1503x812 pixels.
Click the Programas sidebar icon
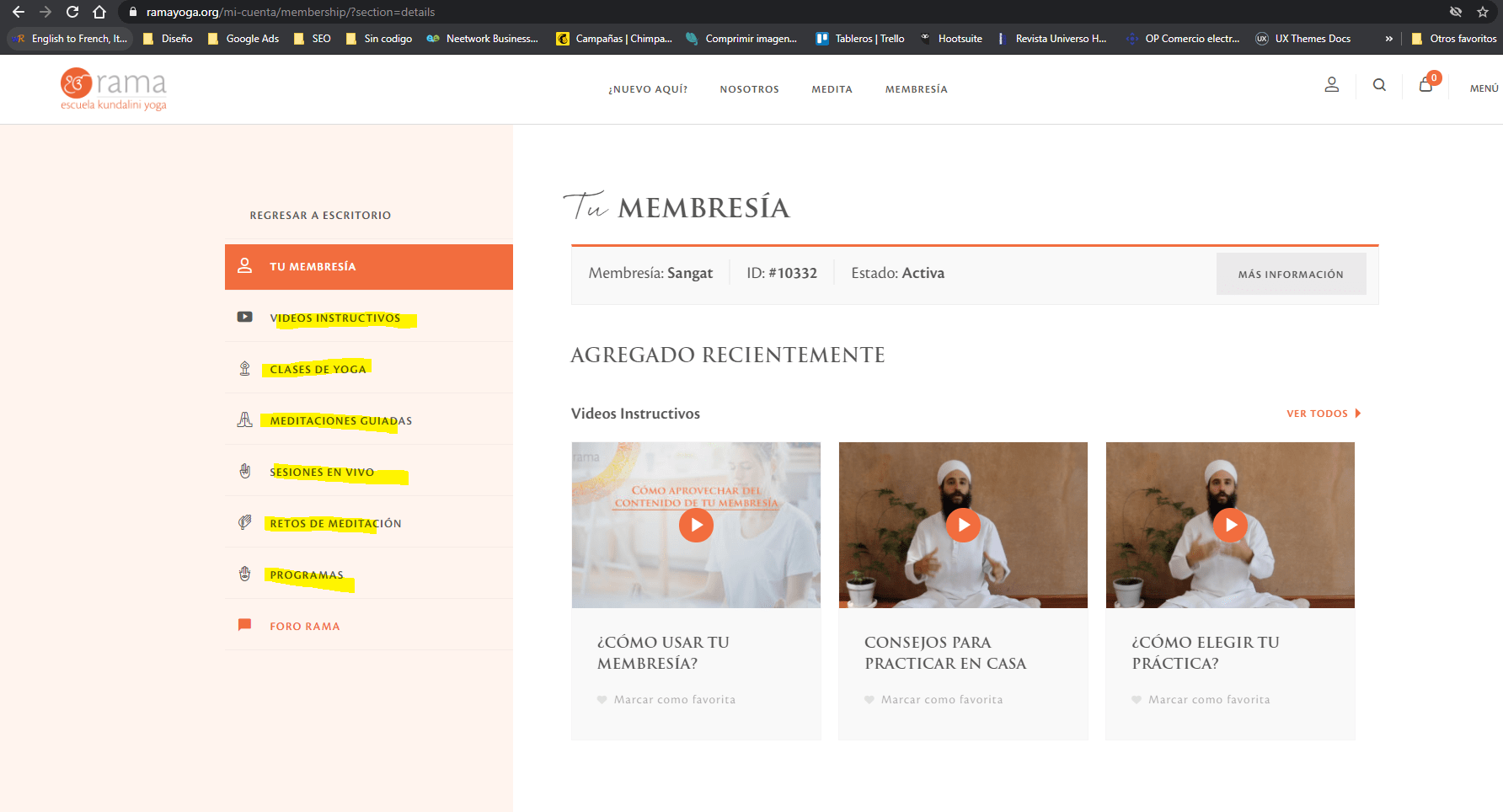(x=245, y=574)
